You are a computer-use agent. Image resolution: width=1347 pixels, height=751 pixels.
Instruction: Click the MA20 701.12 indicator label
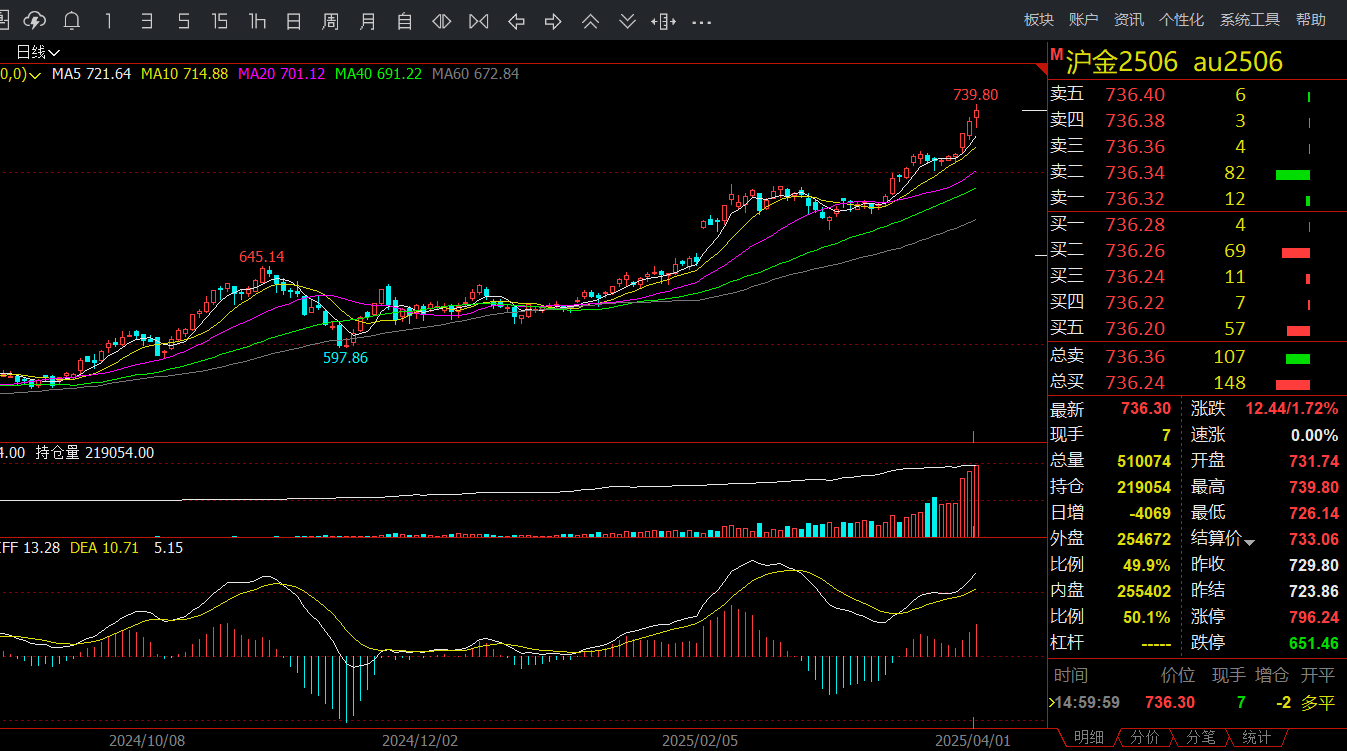coord(281,74)
